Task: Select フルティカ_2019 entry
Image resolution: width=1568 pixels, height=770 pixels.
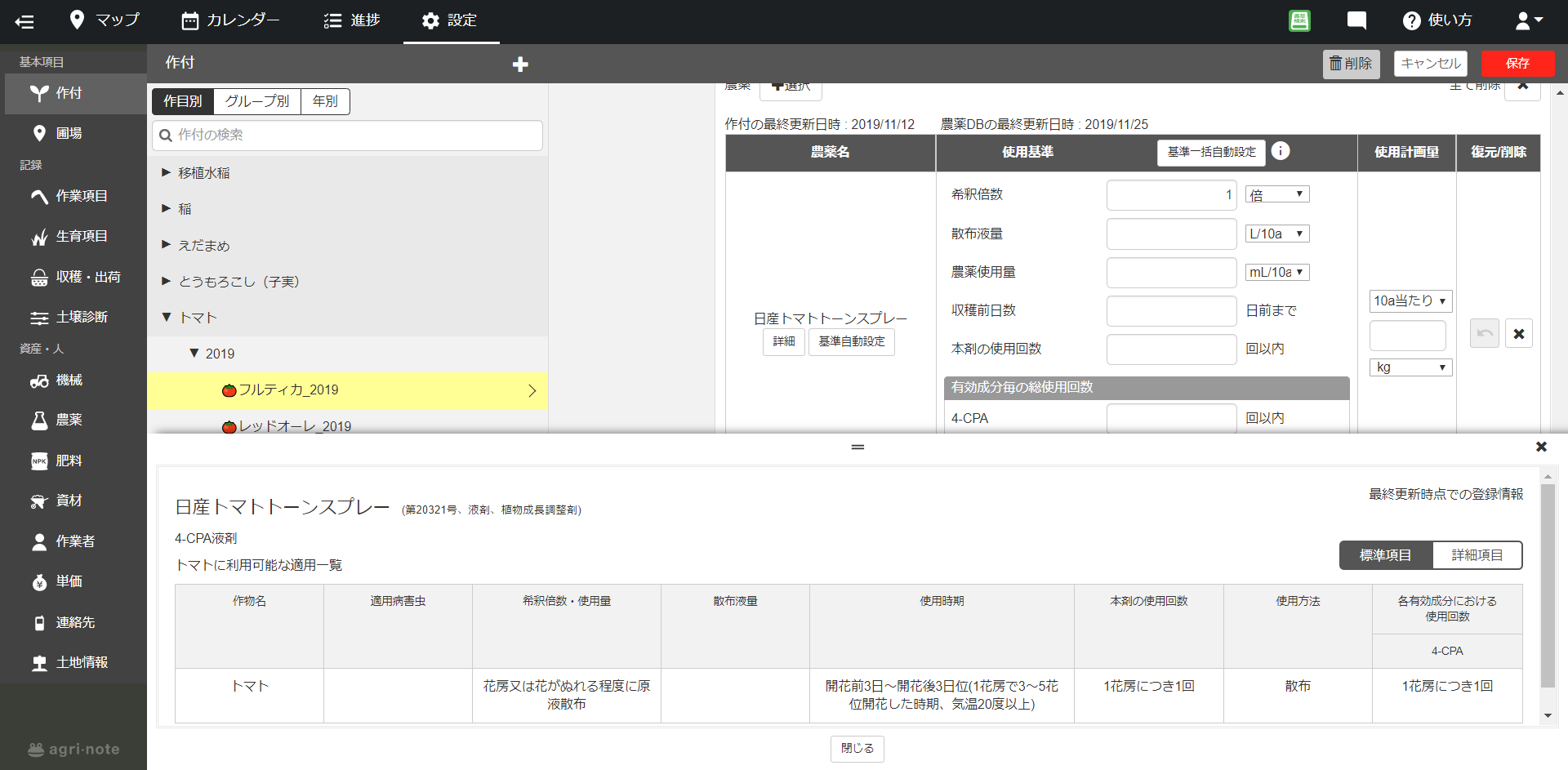Action: point(347,390)
